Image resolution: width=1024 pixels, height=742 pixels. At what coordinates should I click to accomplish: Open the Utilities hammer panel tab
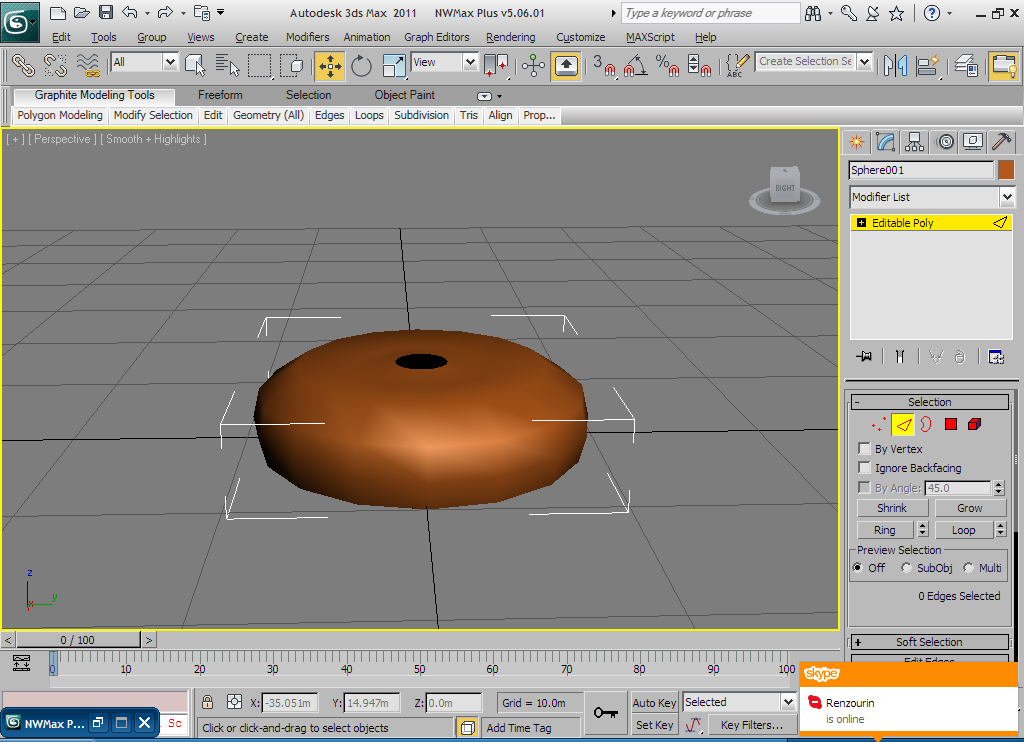pyautogui.click(x=1001, y=142)
